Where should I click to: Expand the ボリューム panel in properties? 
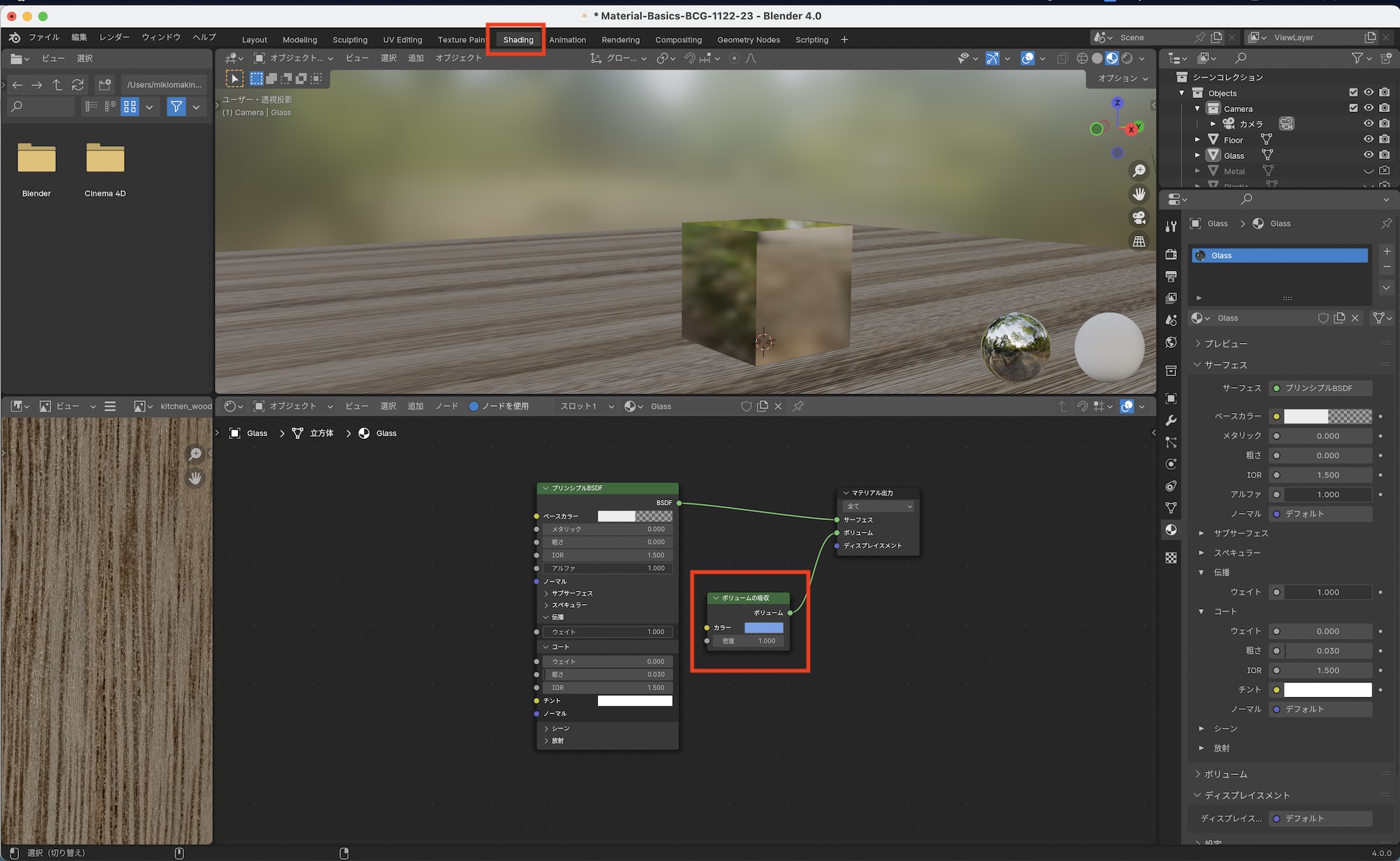[1225, 774]
